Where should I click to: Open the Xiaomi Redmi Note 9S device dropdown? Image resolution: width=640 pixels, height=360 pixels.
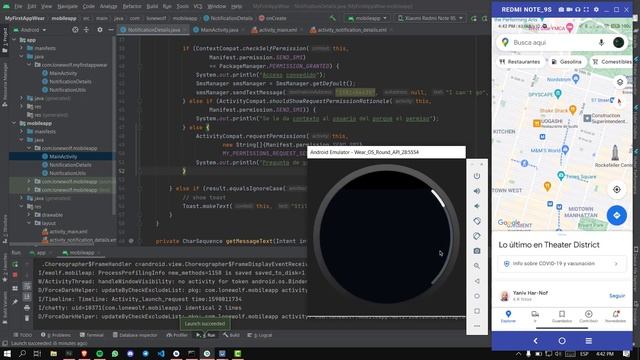coord(431,18)
